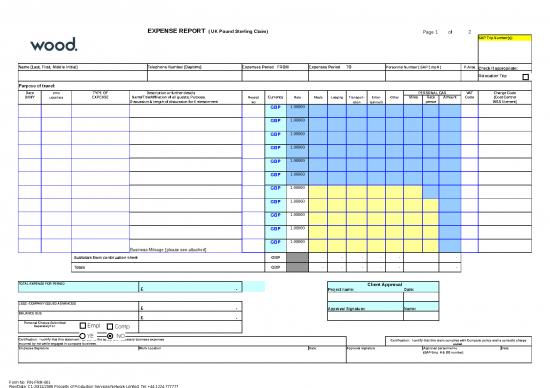This screenshot has height=388, width=550.
Task: Click the Totals row label
Action: coord(80,267)
